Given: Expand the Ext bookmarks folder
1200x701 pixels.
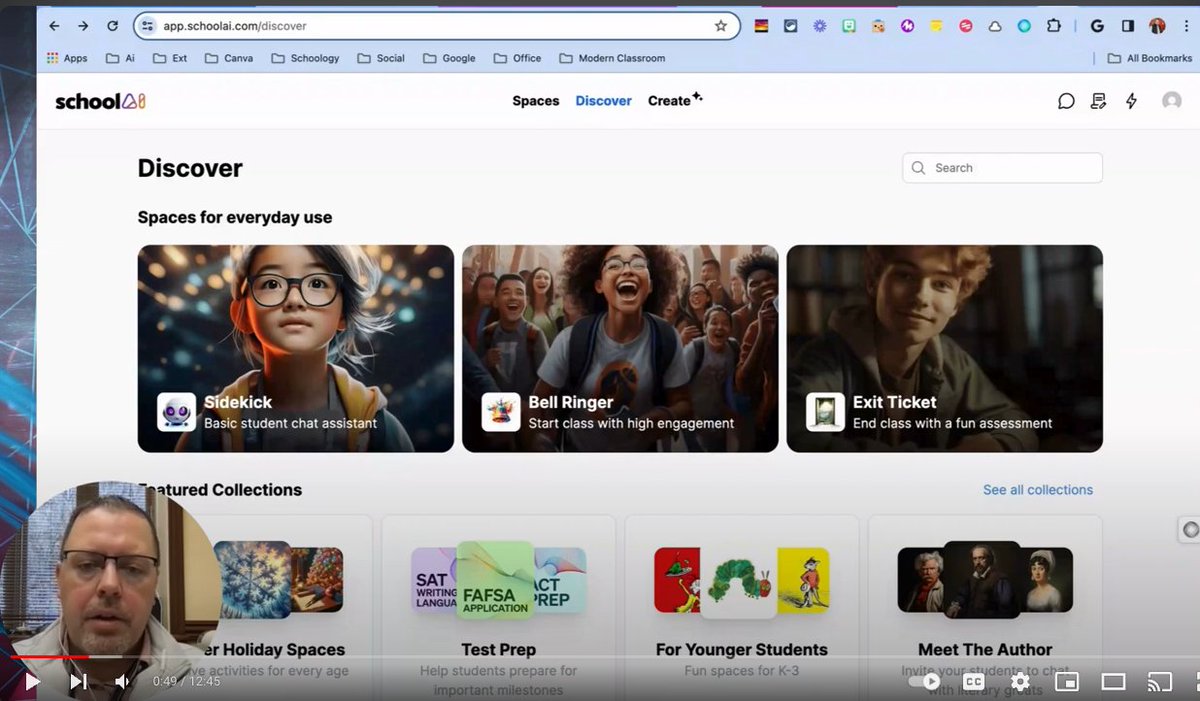Looking at the screenshot, I should (170, 58).
